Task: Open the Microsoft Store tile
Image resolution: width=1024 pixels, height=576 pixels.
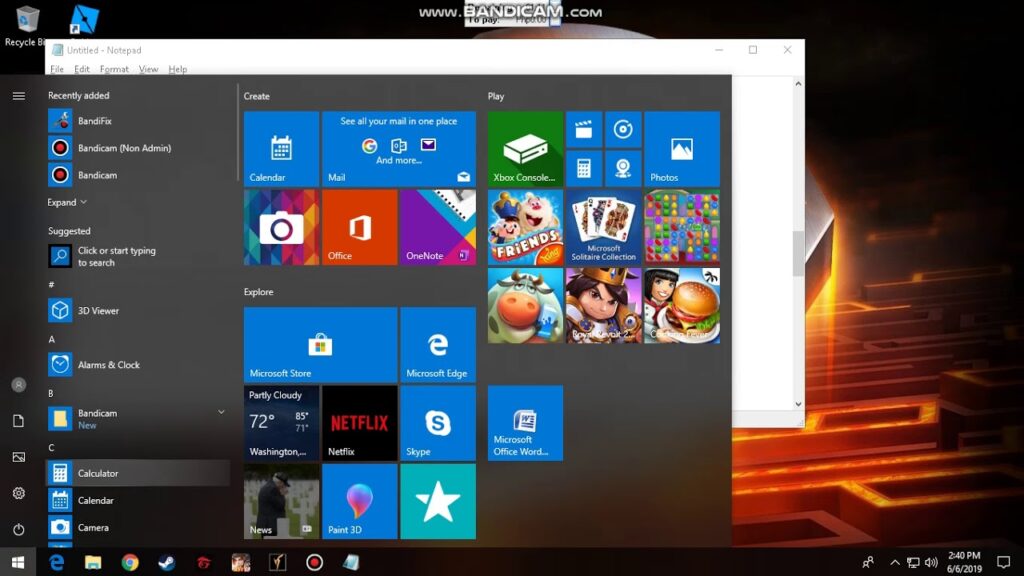Action: [x=321, y=345]
